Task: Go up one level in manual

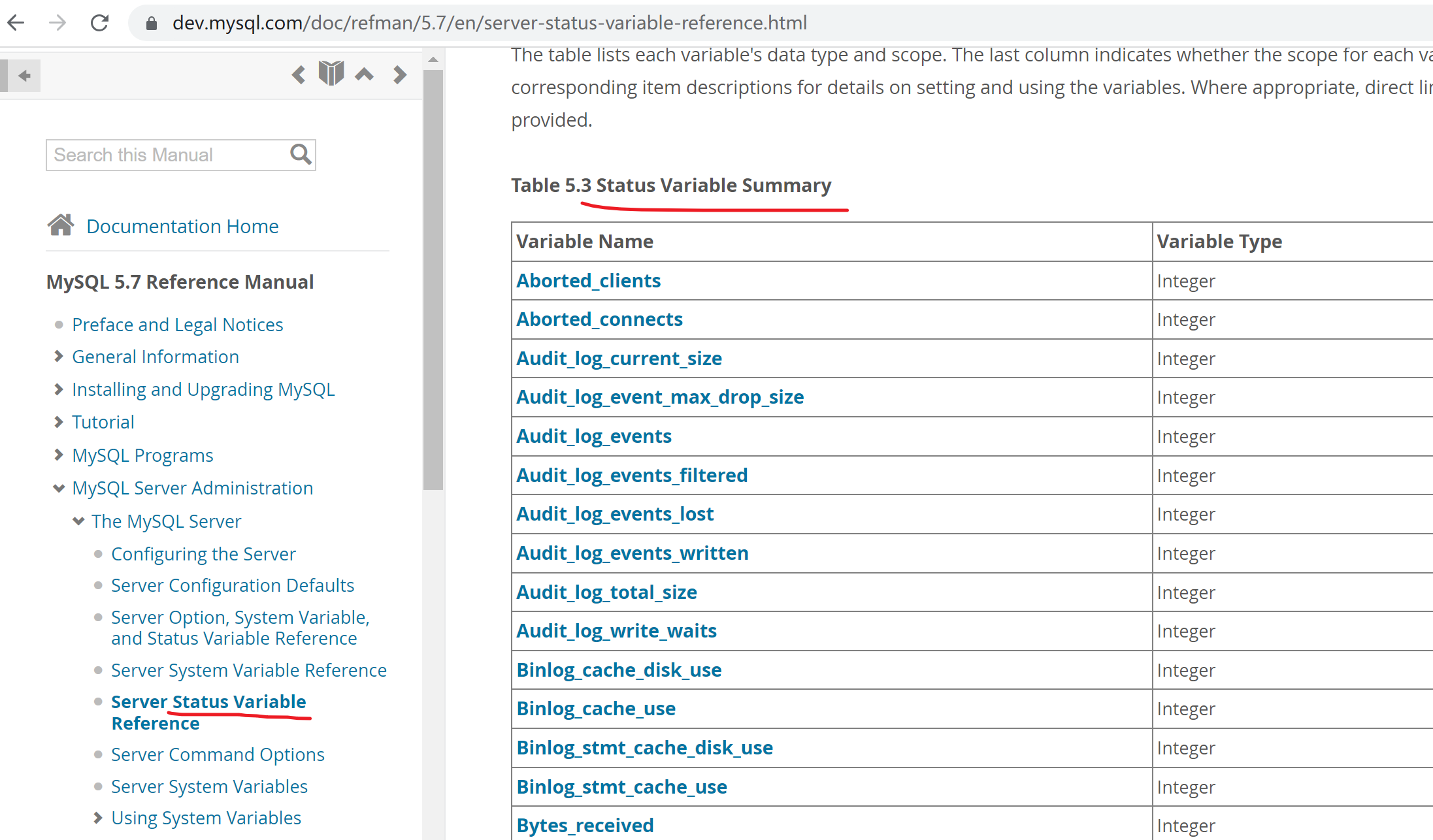Action: tap(365, 74)
